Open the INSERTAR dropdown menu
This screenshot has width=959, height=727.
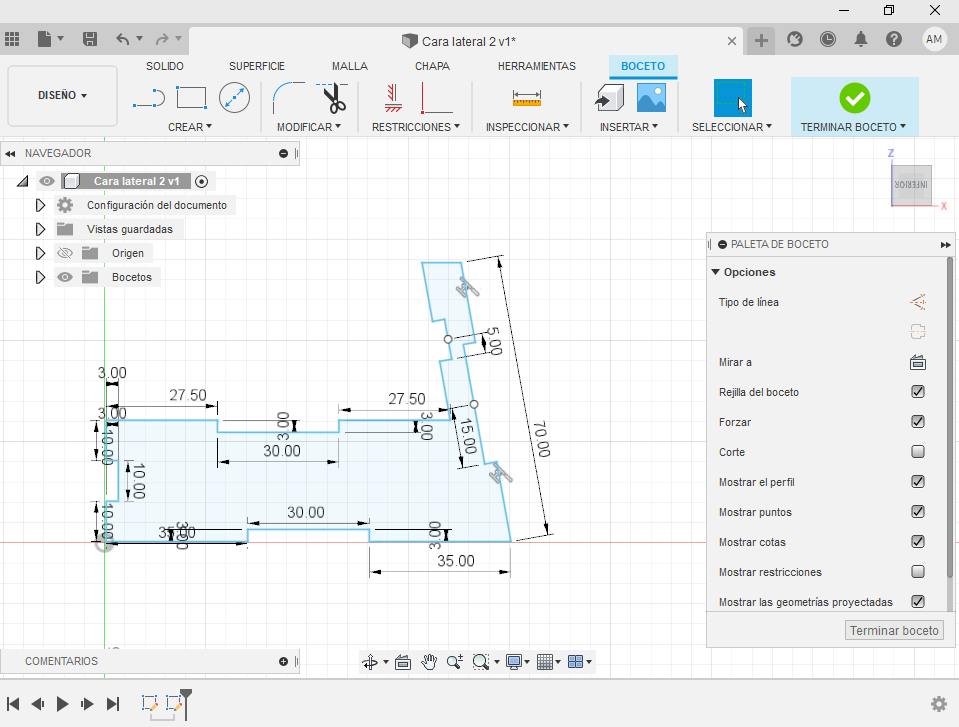(x=629, y=127)
